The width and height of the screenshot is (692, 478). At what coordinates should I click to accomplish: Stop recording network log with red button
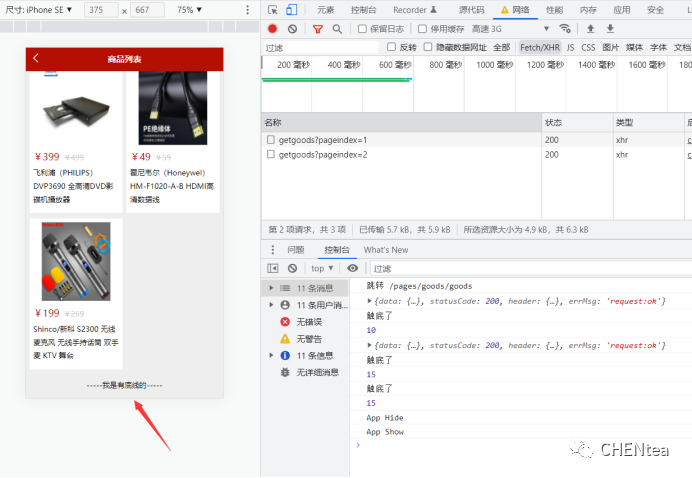pyautogui.click(x=272, y=29)
